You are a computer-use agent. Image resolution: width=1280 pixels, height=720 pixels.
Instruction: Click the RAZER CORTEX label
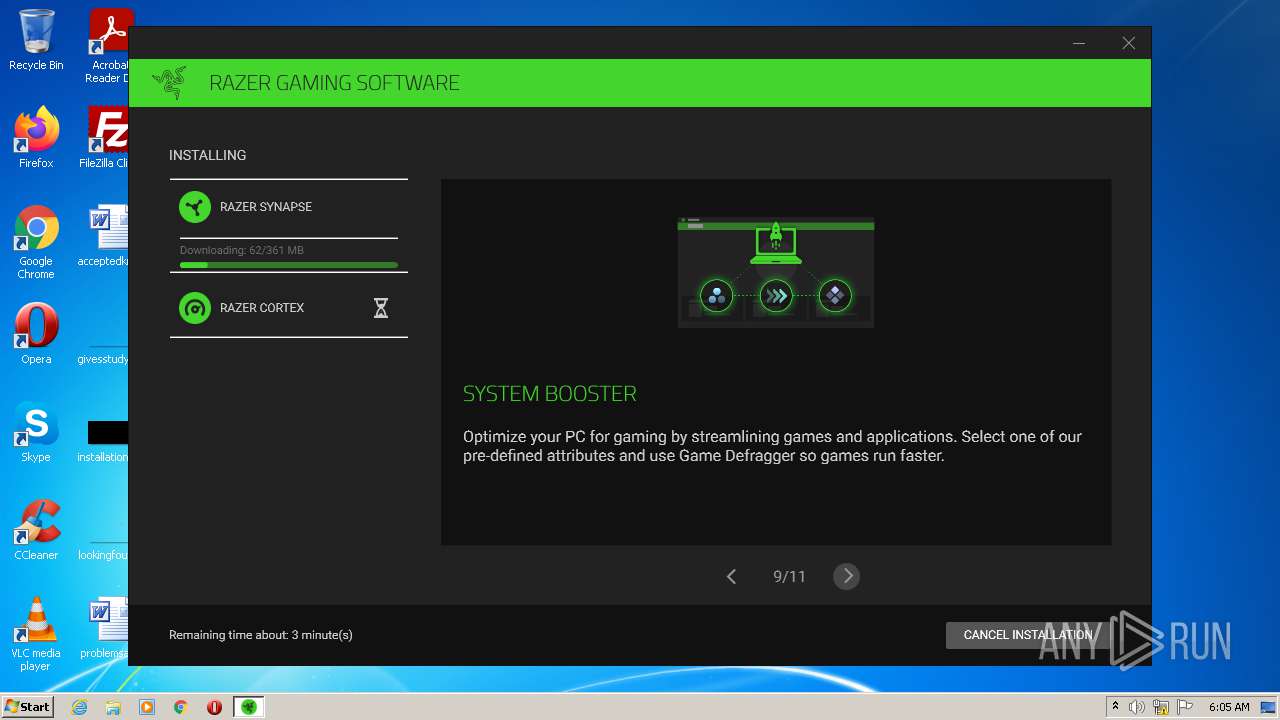[262, 308]
